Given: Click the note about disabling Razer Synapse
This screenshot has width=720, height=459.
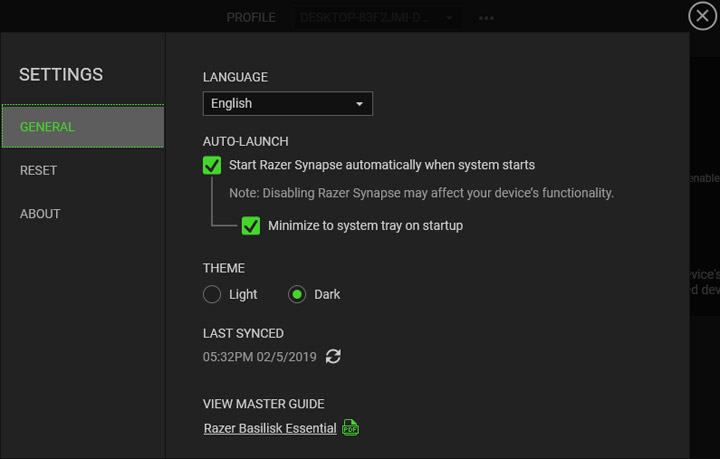Looking at the screenshot, I should [422, 193].
